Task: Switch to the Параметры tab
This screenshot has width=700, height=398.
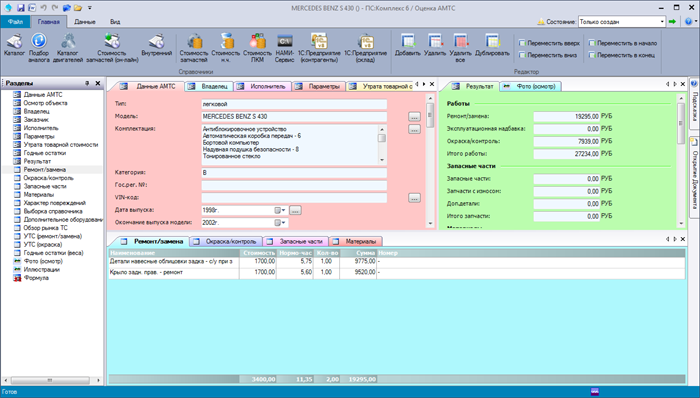Action: coord(319,87)
